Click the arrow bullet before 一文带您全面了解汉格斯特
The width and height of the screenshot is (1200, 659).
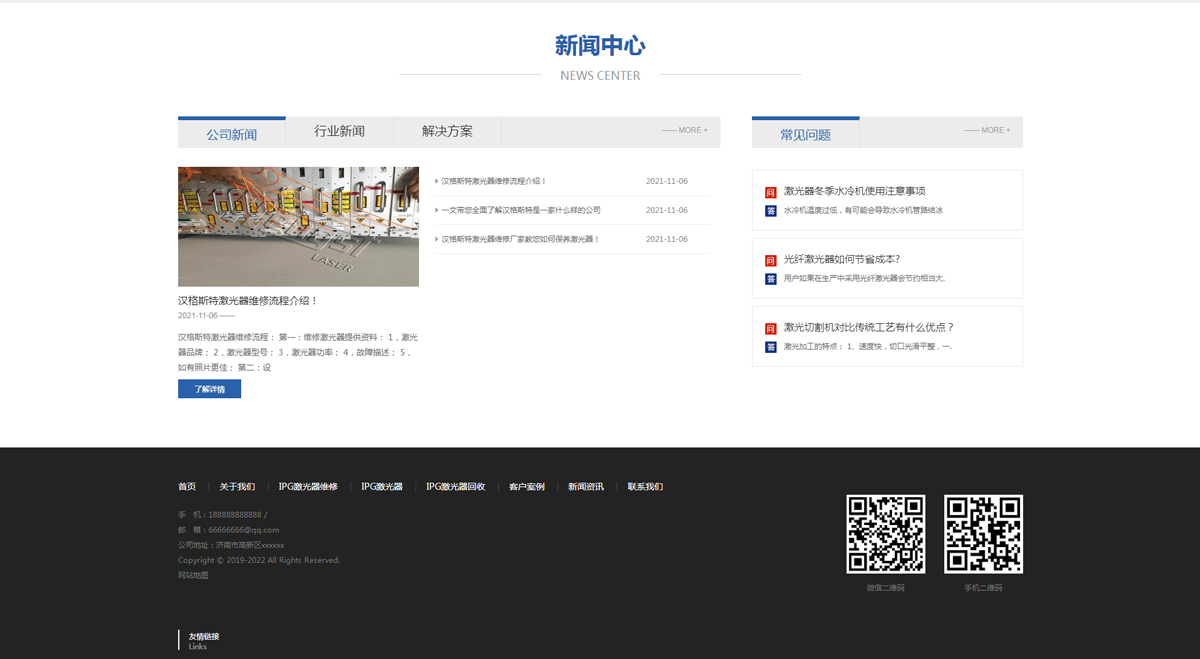pos(437,210)
